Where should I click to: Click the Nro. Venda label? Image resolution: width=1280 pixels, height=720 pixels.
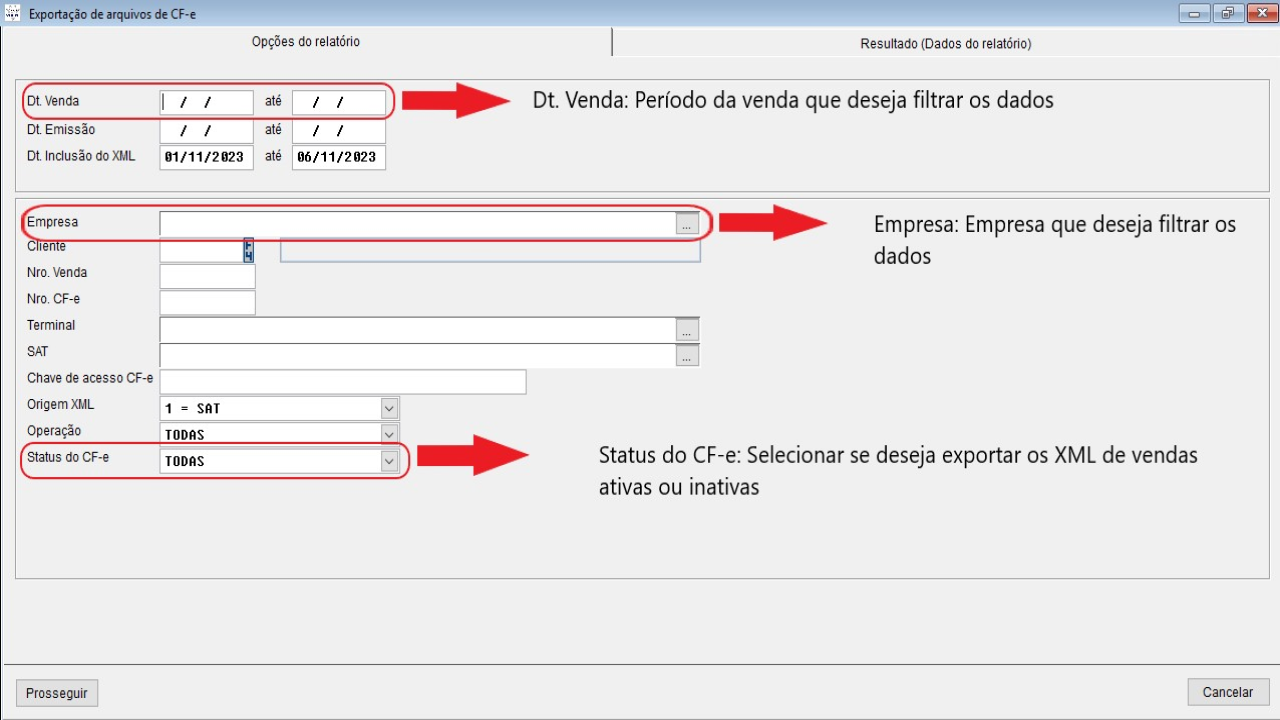tap(57, 272)
